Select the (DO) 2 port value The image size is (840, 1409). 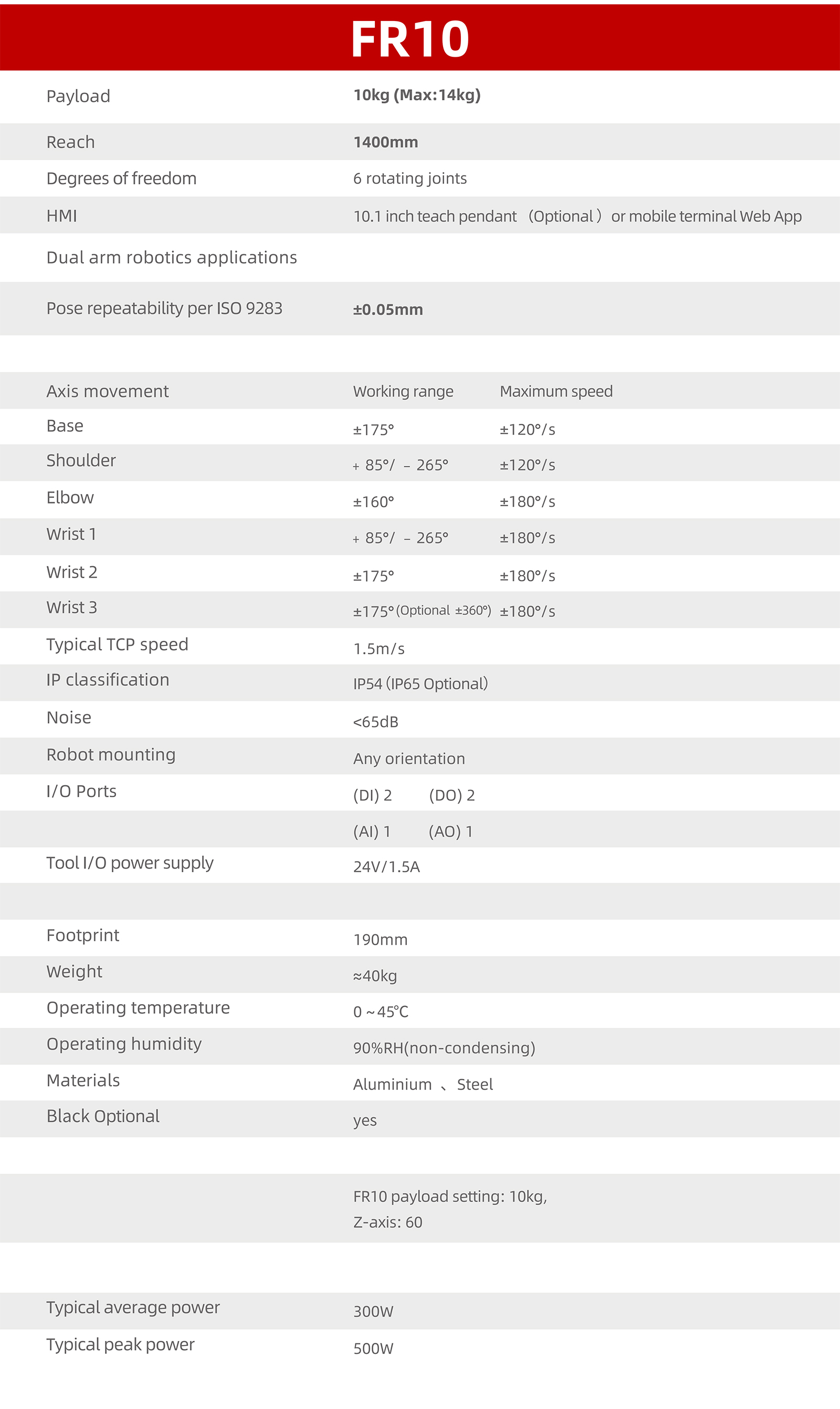coord(451,796)
